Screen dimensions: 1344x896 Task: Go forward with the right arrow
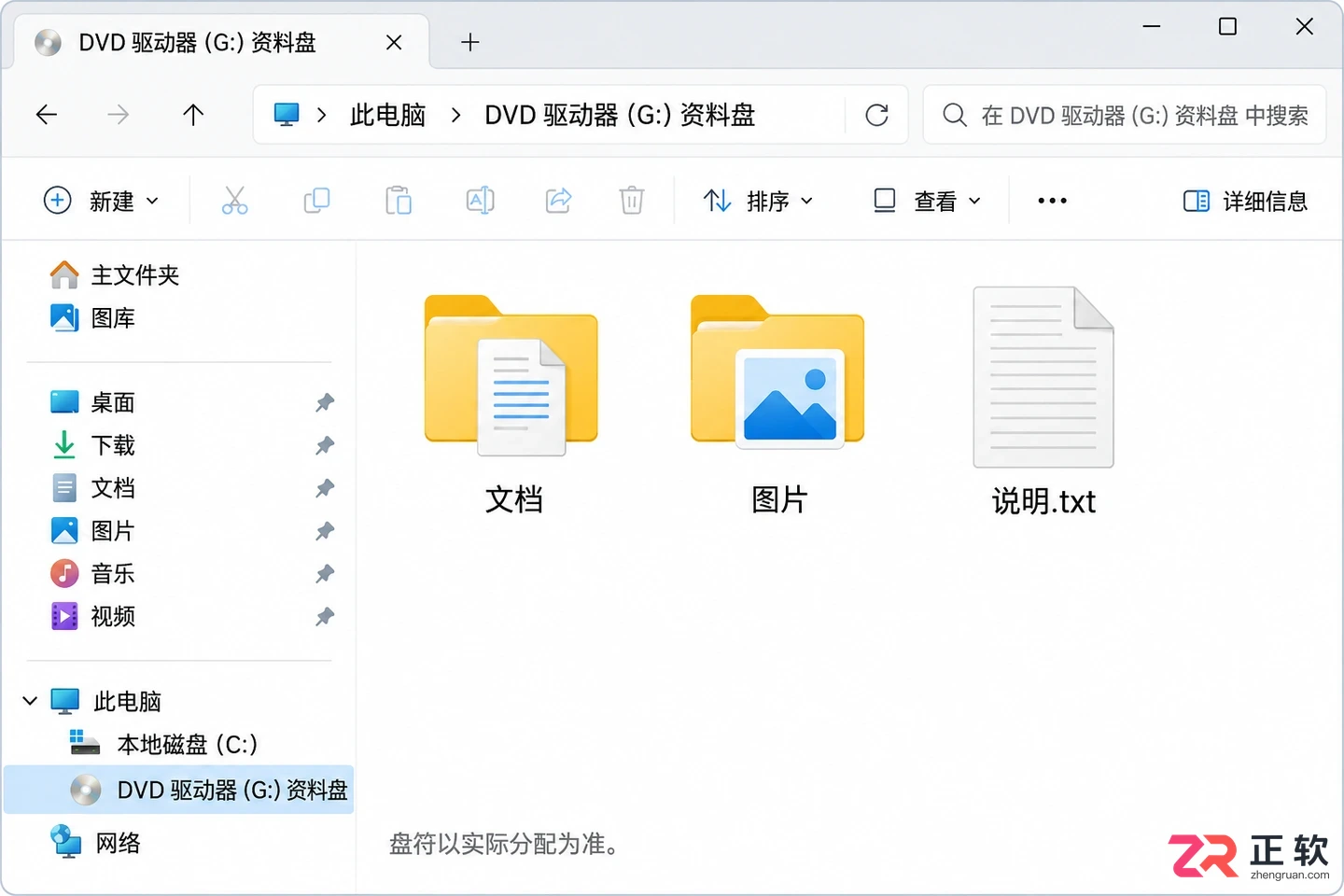point(119,115)
